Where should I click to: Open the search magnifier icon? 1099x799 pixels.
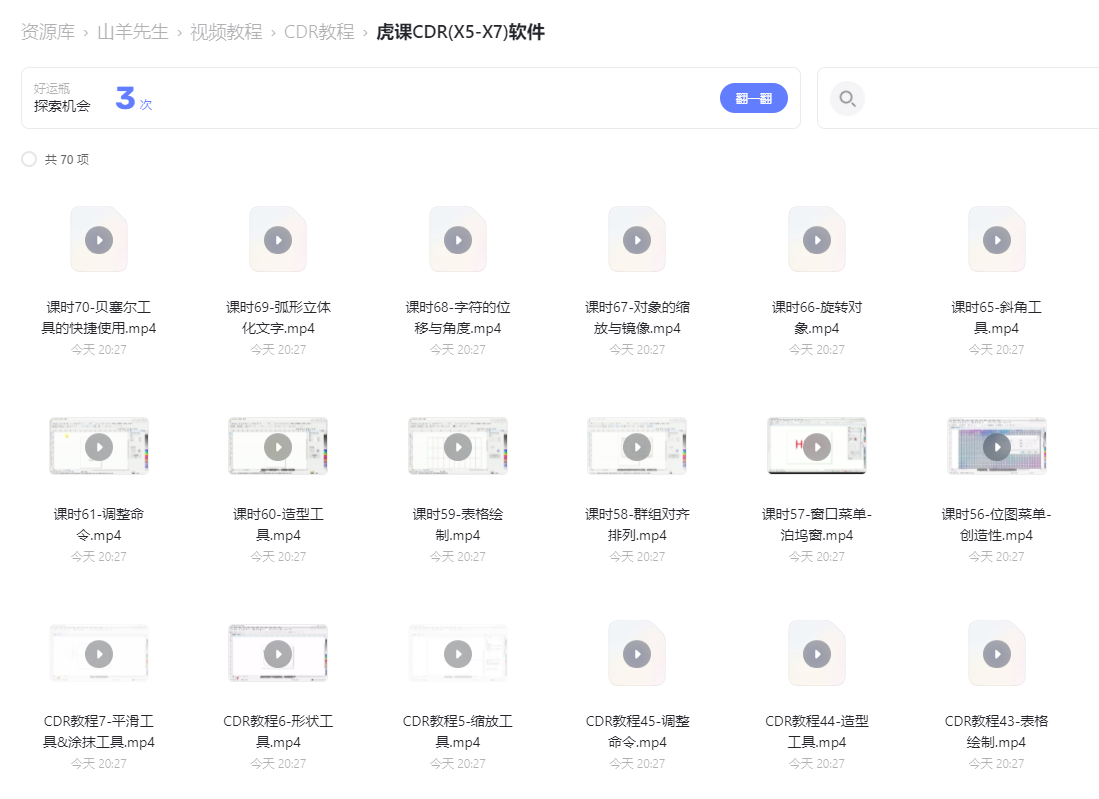pyautogui.click(x=847, y=98)
